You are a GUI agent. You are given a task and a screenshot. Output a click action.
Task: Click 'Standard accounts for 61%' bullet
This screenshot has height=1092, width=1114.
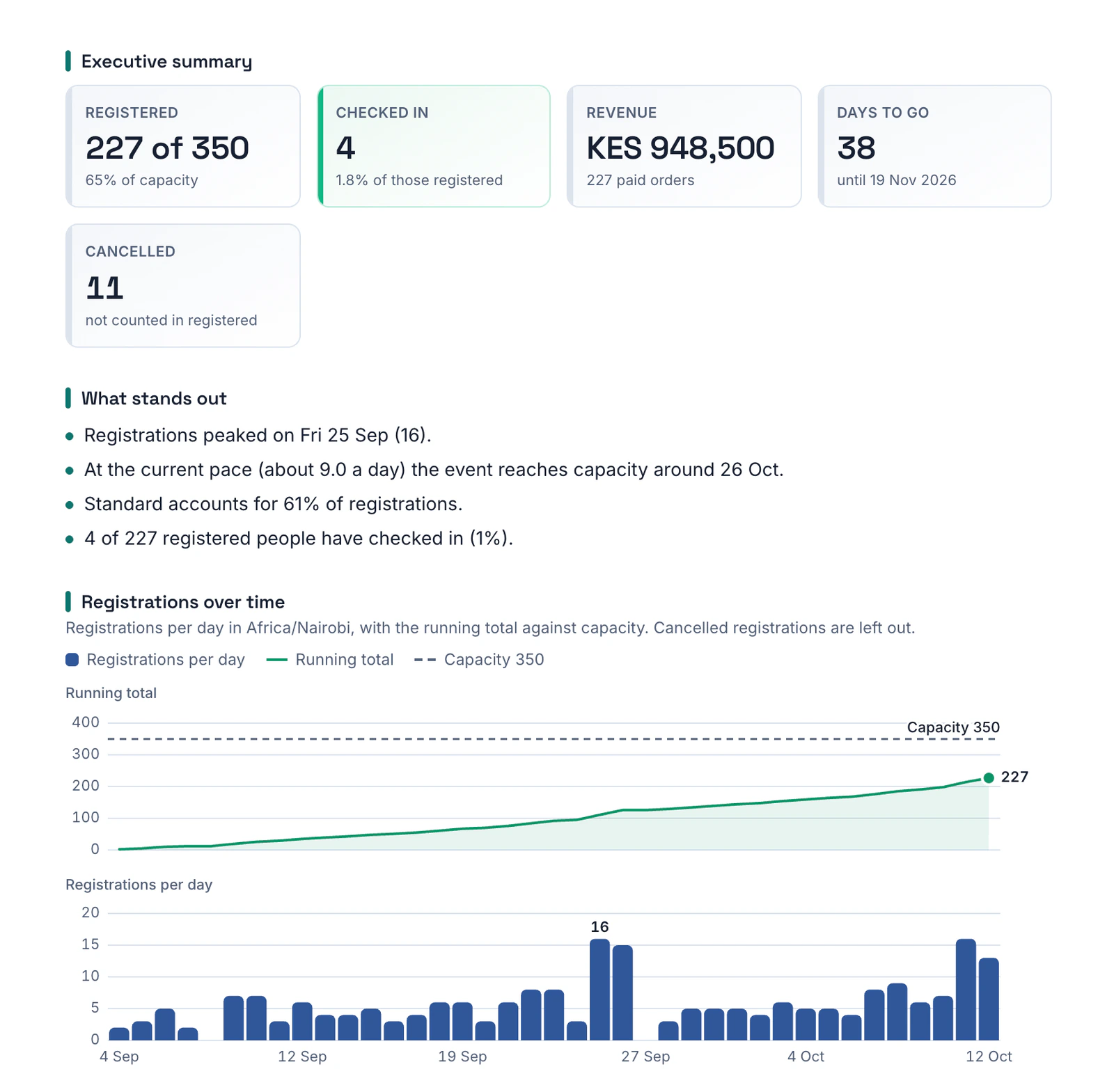(x=273, y=504)
